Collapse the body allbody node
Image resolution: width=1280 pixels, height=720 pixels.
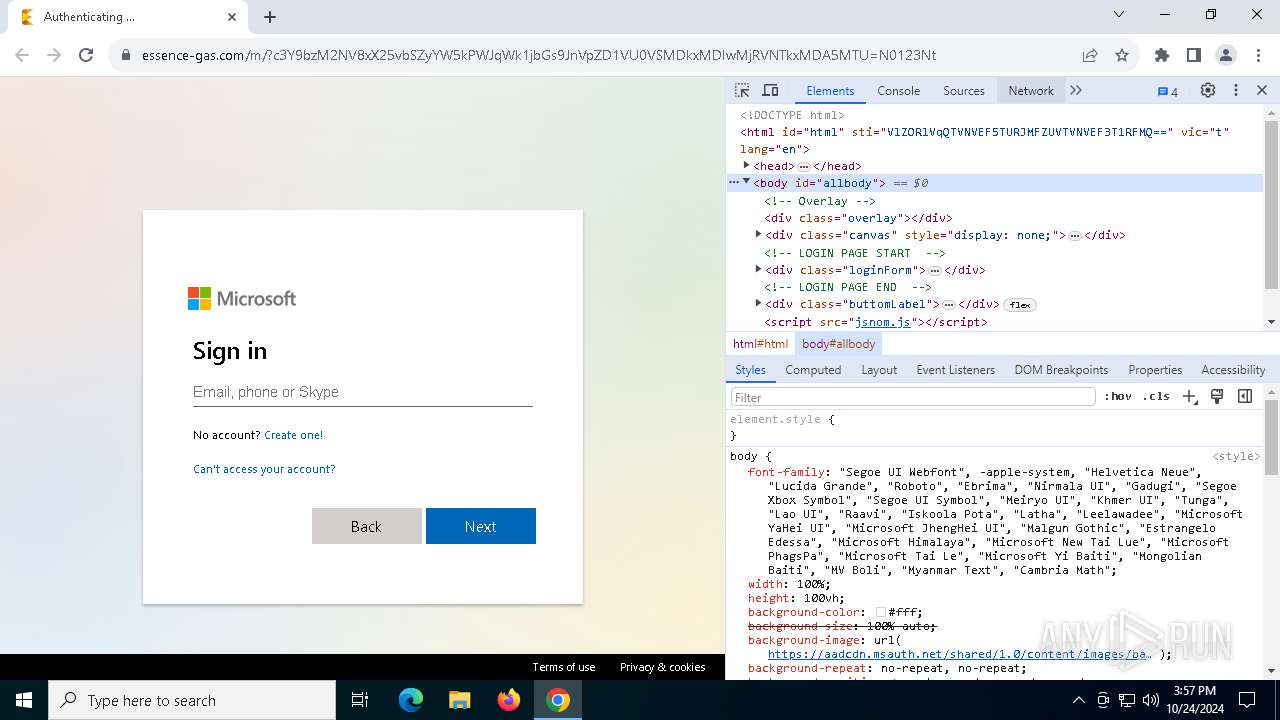click(x=746, y=182)
